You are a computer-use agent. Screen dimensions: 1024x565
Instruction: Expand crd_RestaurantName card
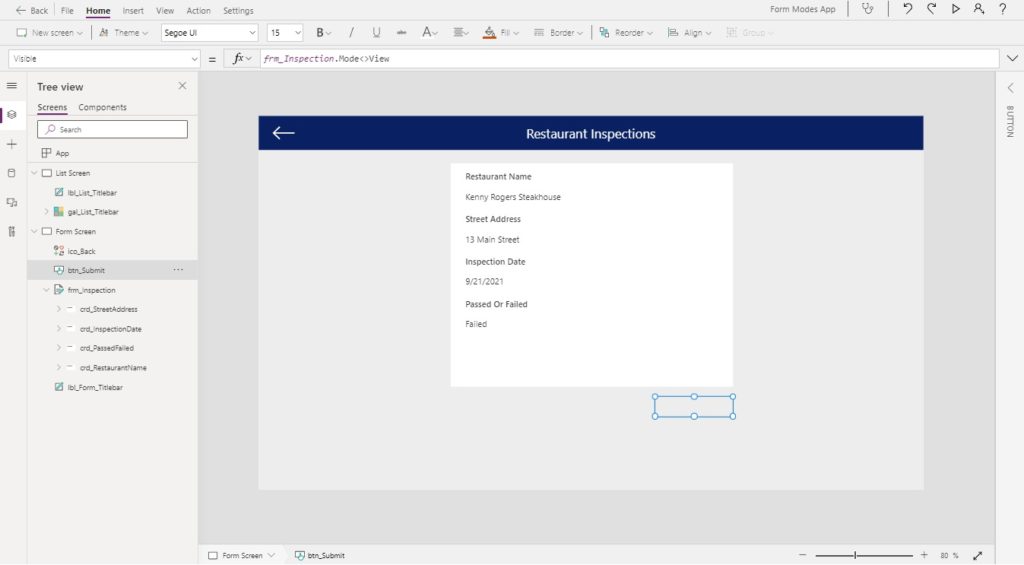(59, 367)
